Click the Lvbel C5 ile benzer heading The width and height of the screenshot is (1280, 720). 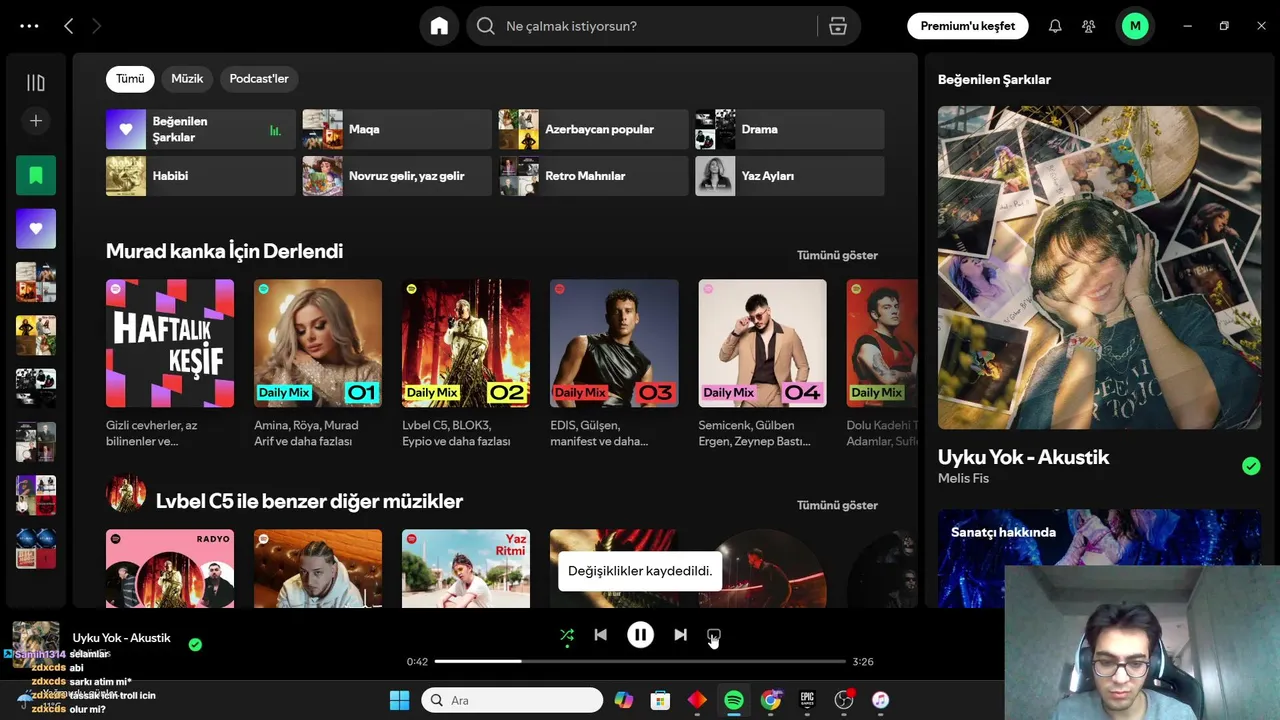click(x=309, y=501)
